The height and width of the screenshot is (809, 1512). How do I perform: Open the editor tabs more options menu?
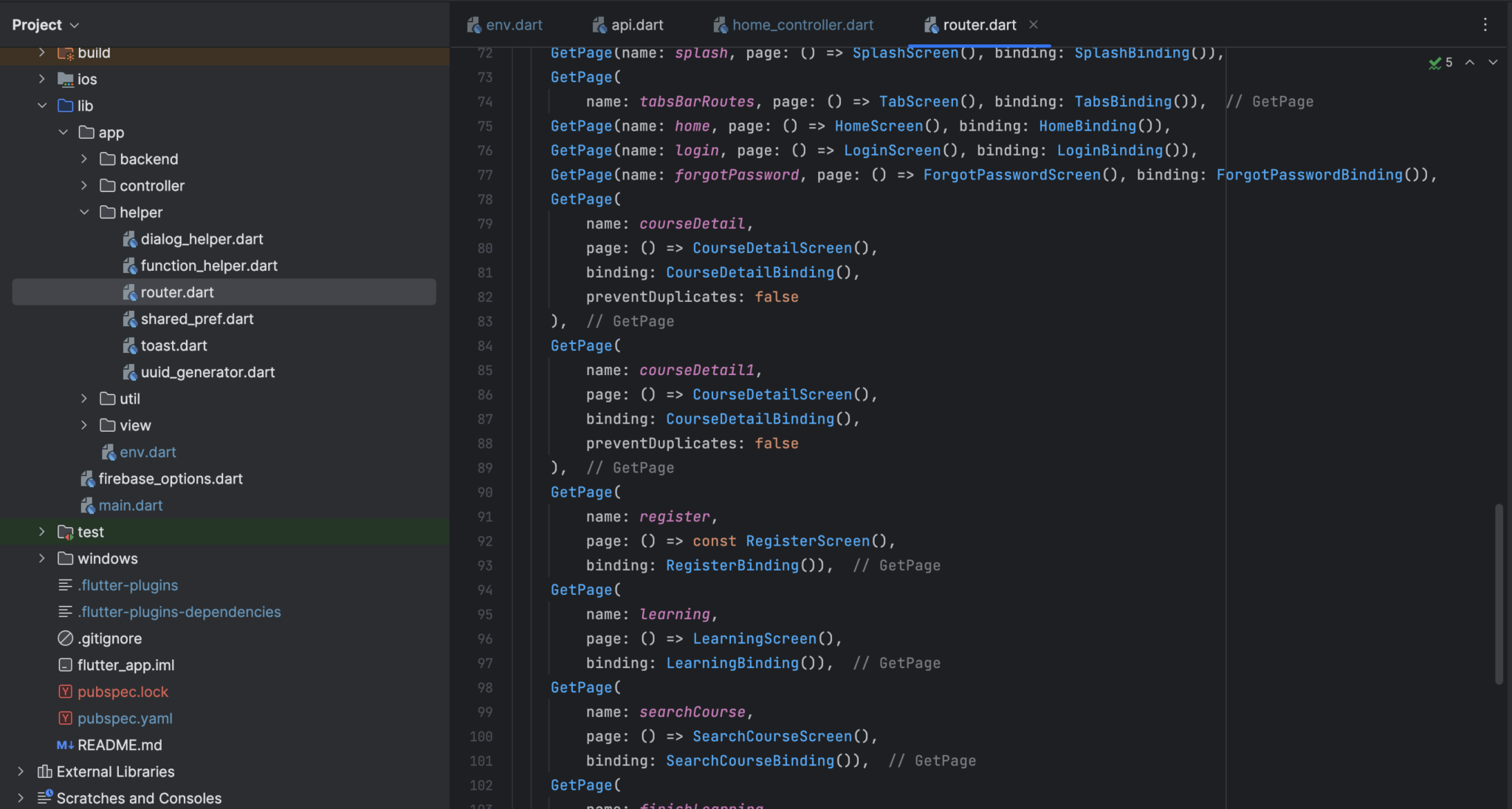click(x=1485, y=25)
